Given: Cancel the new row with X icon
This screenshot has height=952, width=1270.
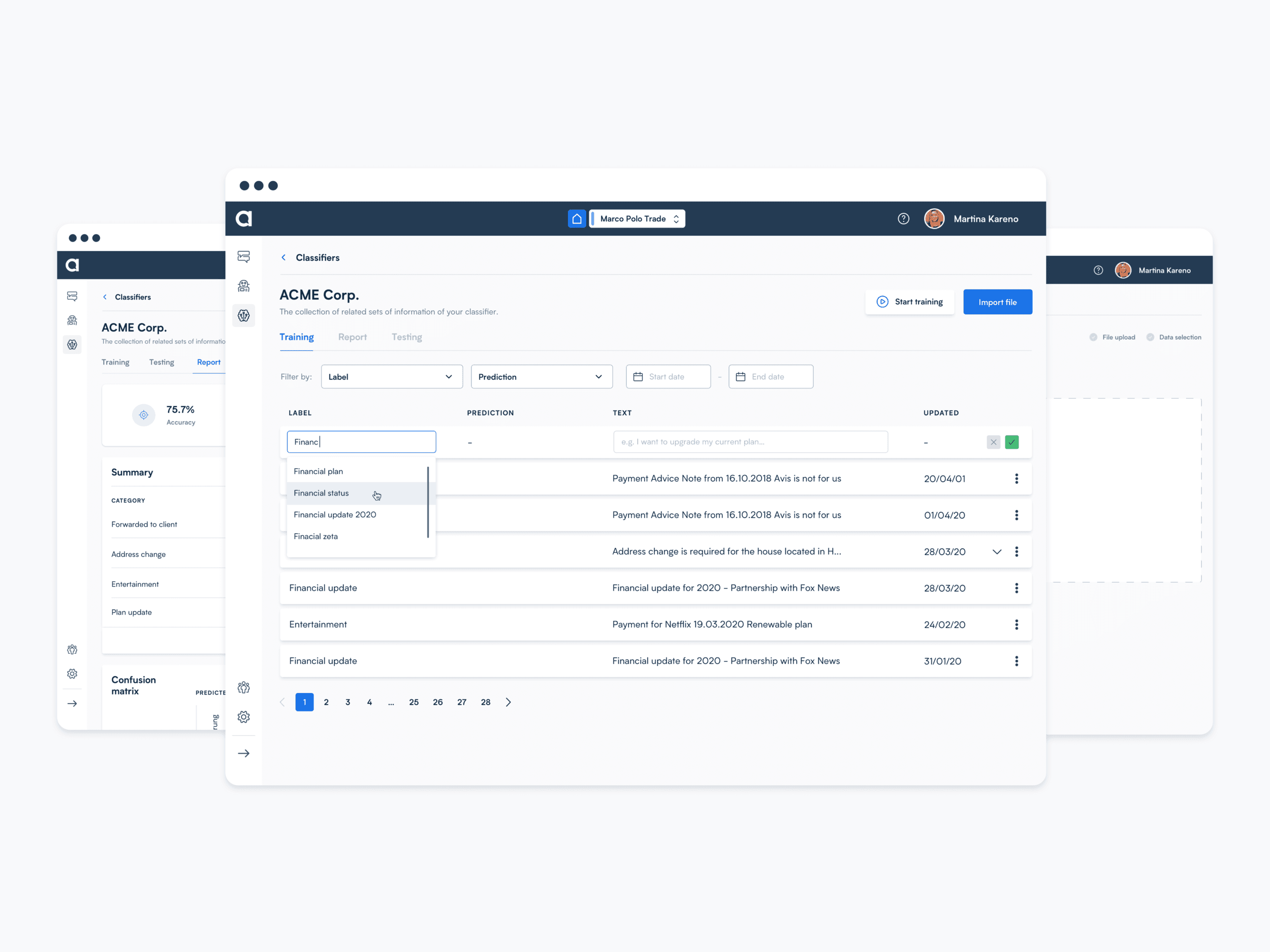Looking at the screenshot, I should (x=993, y=442).
